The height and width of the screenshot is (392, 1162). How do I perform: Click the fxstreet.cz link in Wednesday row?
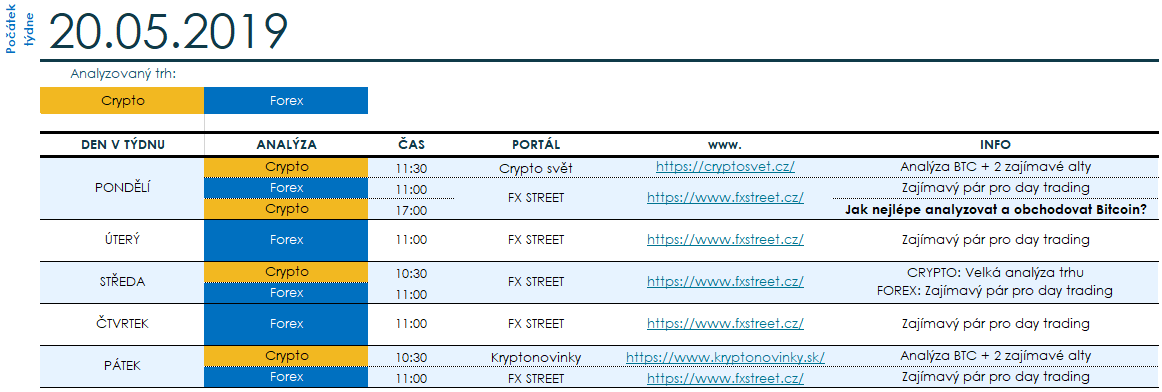click(725, 282)
